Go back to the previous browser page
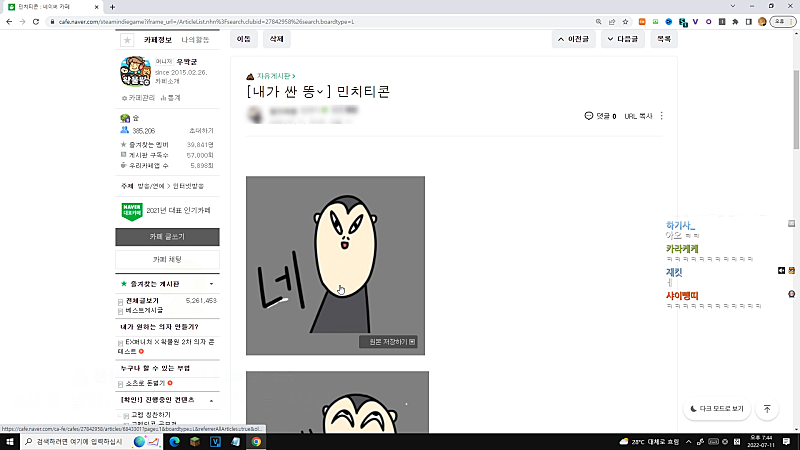The height and width of the screenshot is (450, 800). pyautogui.click(x=9, y=22)
